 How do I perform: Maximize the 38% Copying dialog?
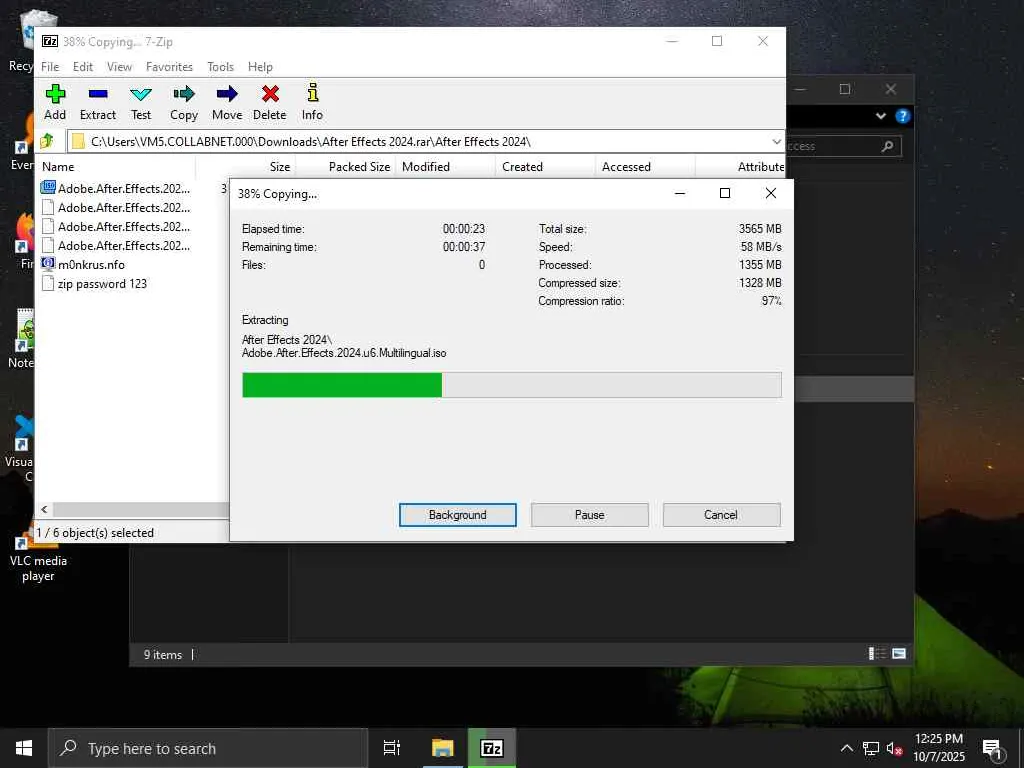coord(724,193)
